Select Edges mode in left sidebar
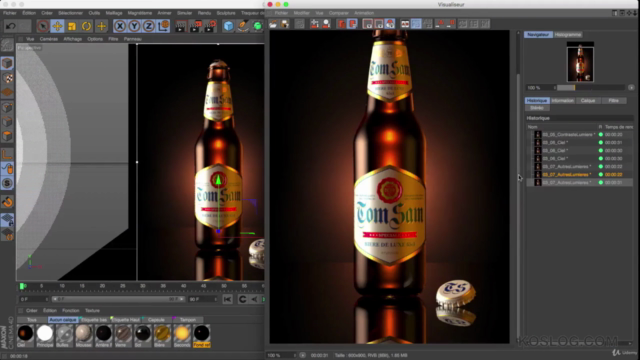Screen dimensions: 640x360 pos(7,122)
